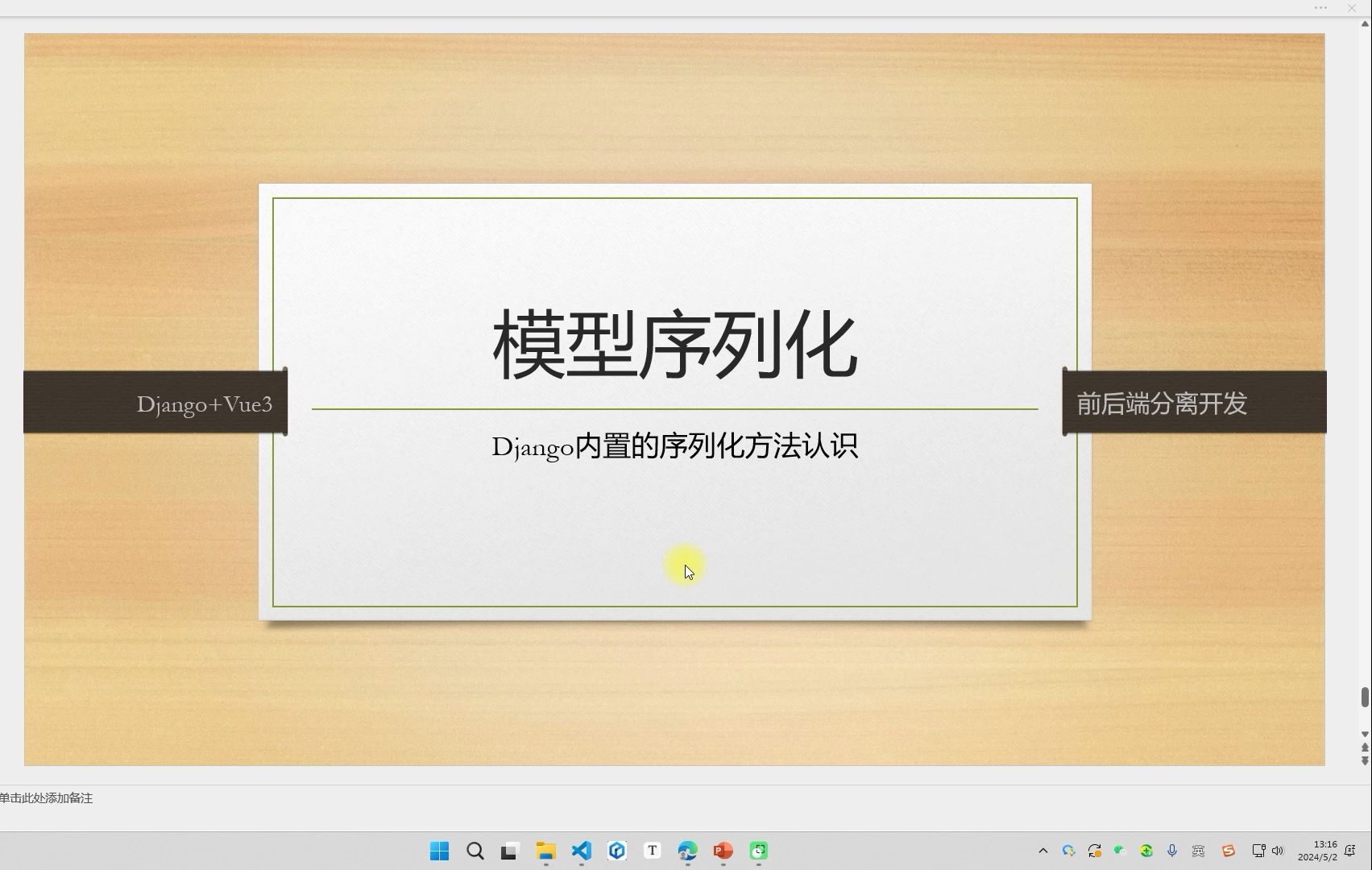Image resolution: width=1372 pixels, height=870 pixels.
Task: Mute audio via the speaker tray icon
Action: coord(1279,851)
